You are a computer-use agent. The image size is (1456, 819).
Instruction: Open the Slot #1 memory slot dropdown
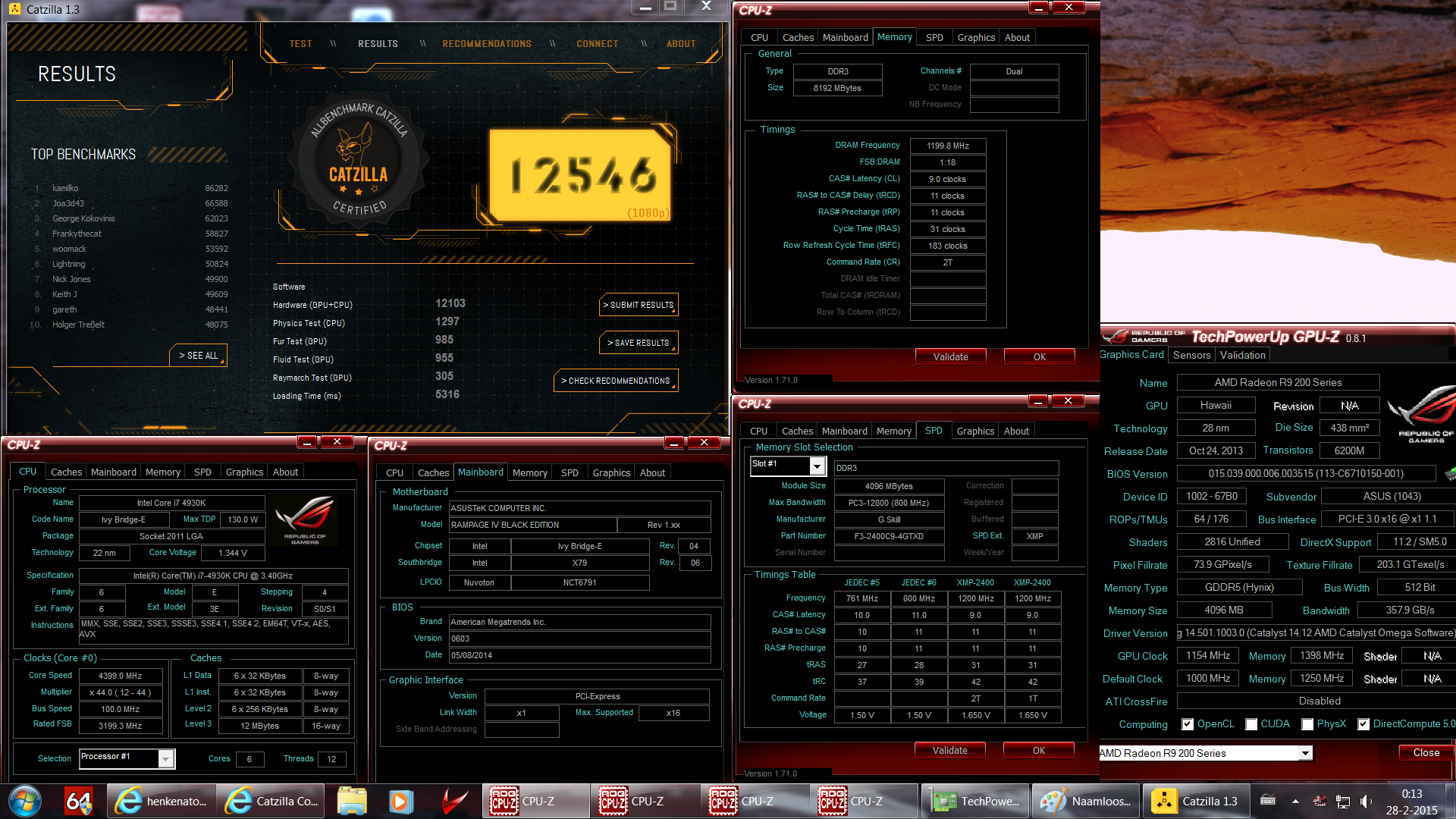817,466
